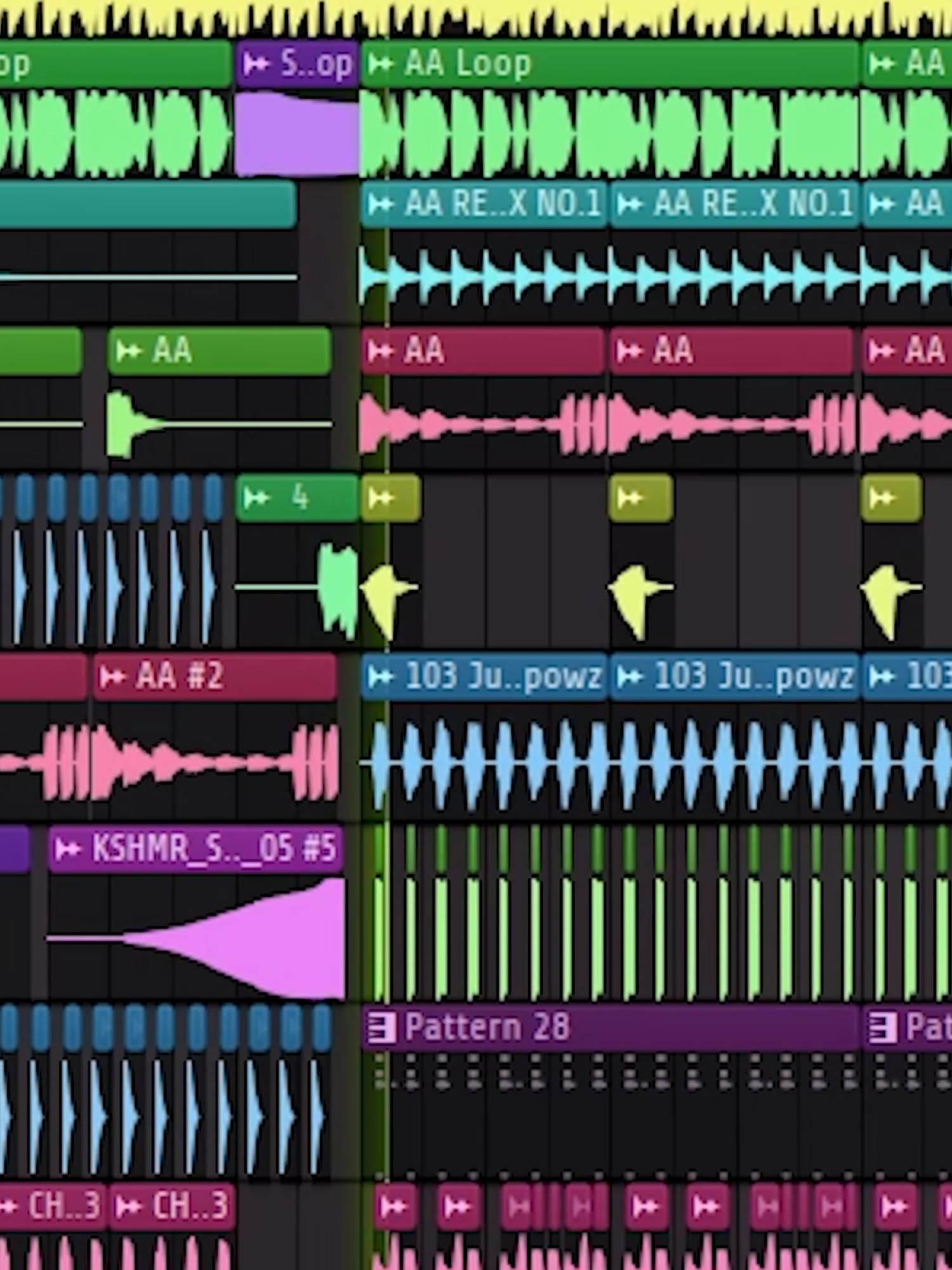Open menu icon of second AA RE..X NO.1 clip

pyautogui.click(x=630, y=204)
